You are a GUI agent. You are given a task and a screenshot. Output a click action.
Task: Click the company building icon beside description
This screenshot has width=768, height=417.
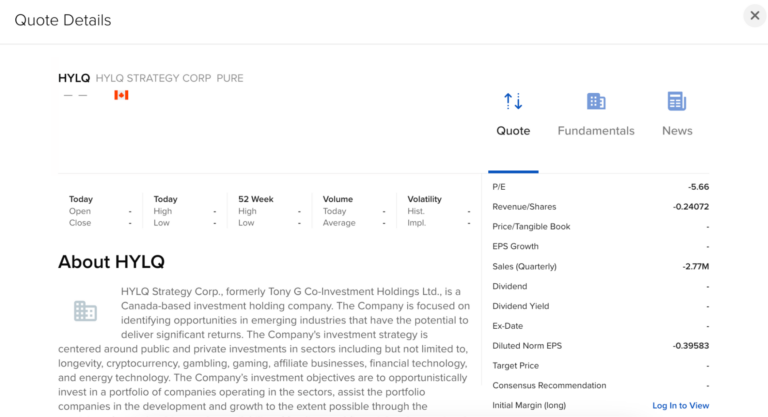tap(85, 311)
